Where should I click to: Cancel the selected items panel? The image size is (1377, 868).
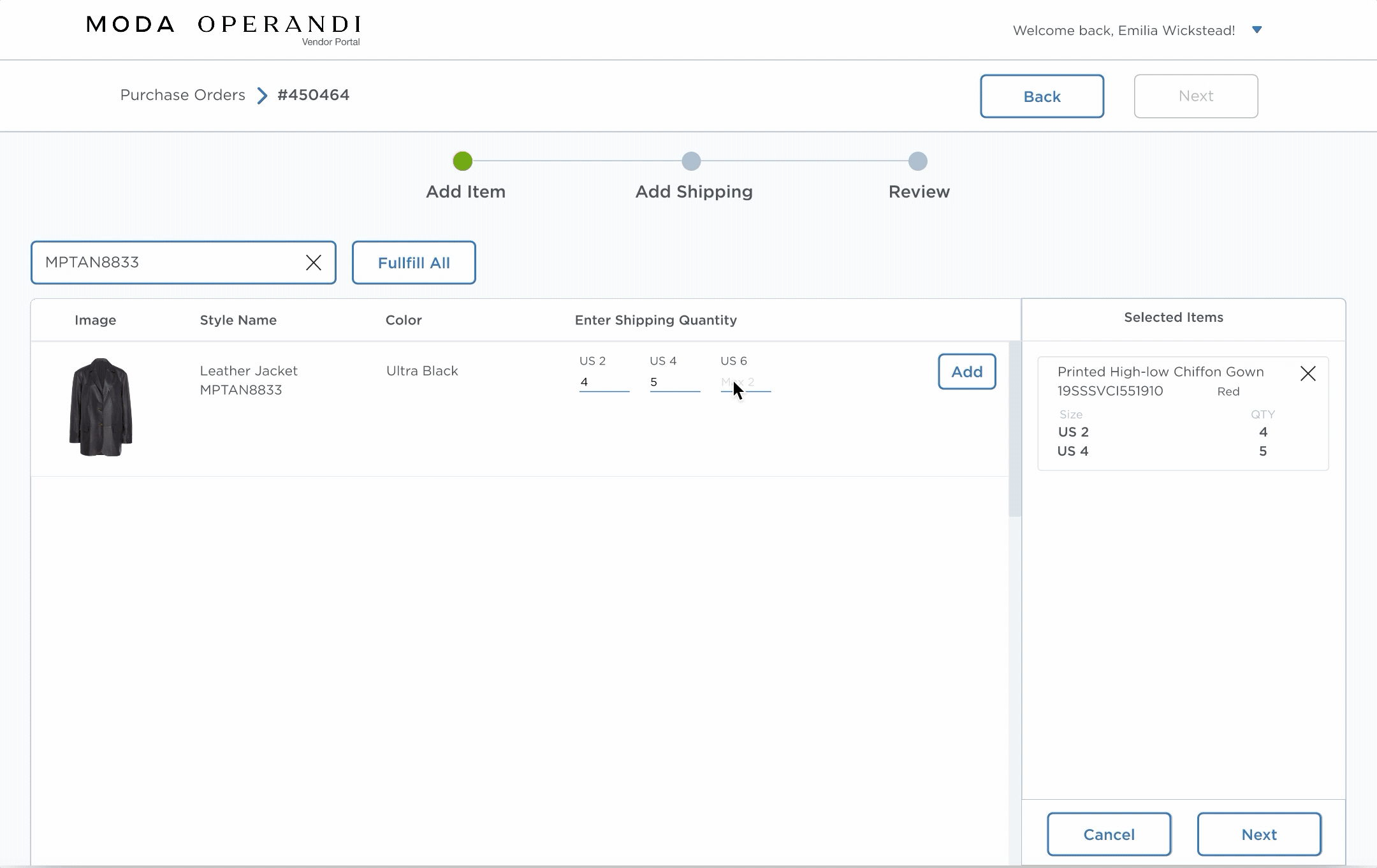click(x=1109, y=834)
